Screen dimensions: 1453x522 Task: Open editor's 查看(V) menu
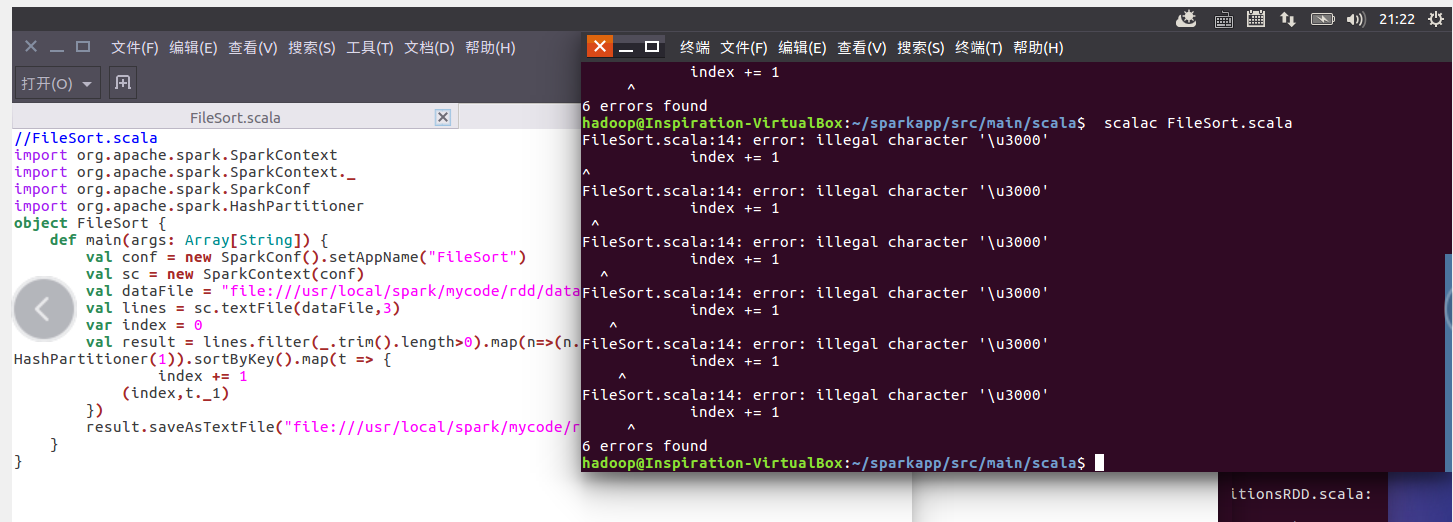[253, 47]
